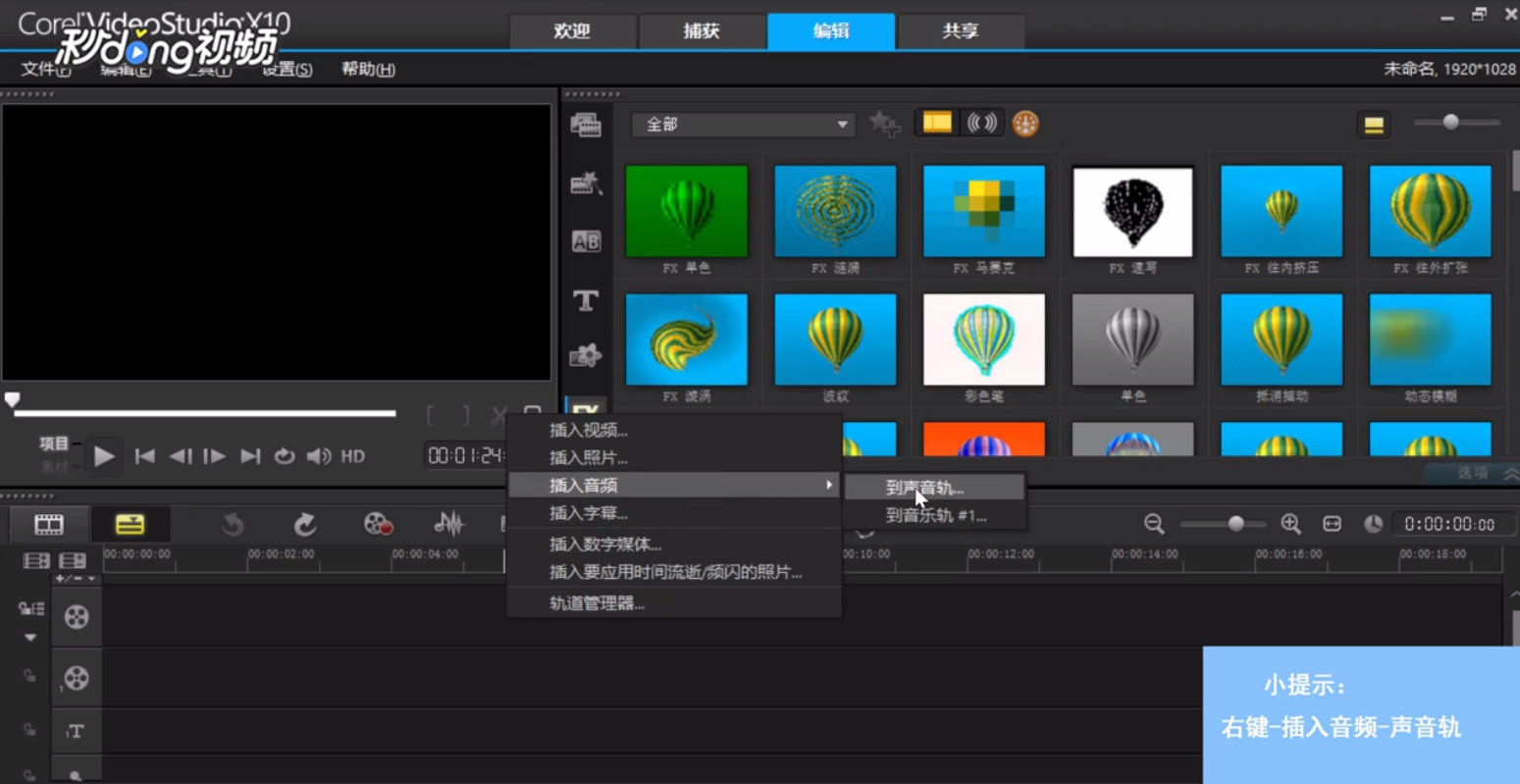Select 到音乐轨 #1... submenu item
1520x784 pixels.
click(x=935, y=515)
